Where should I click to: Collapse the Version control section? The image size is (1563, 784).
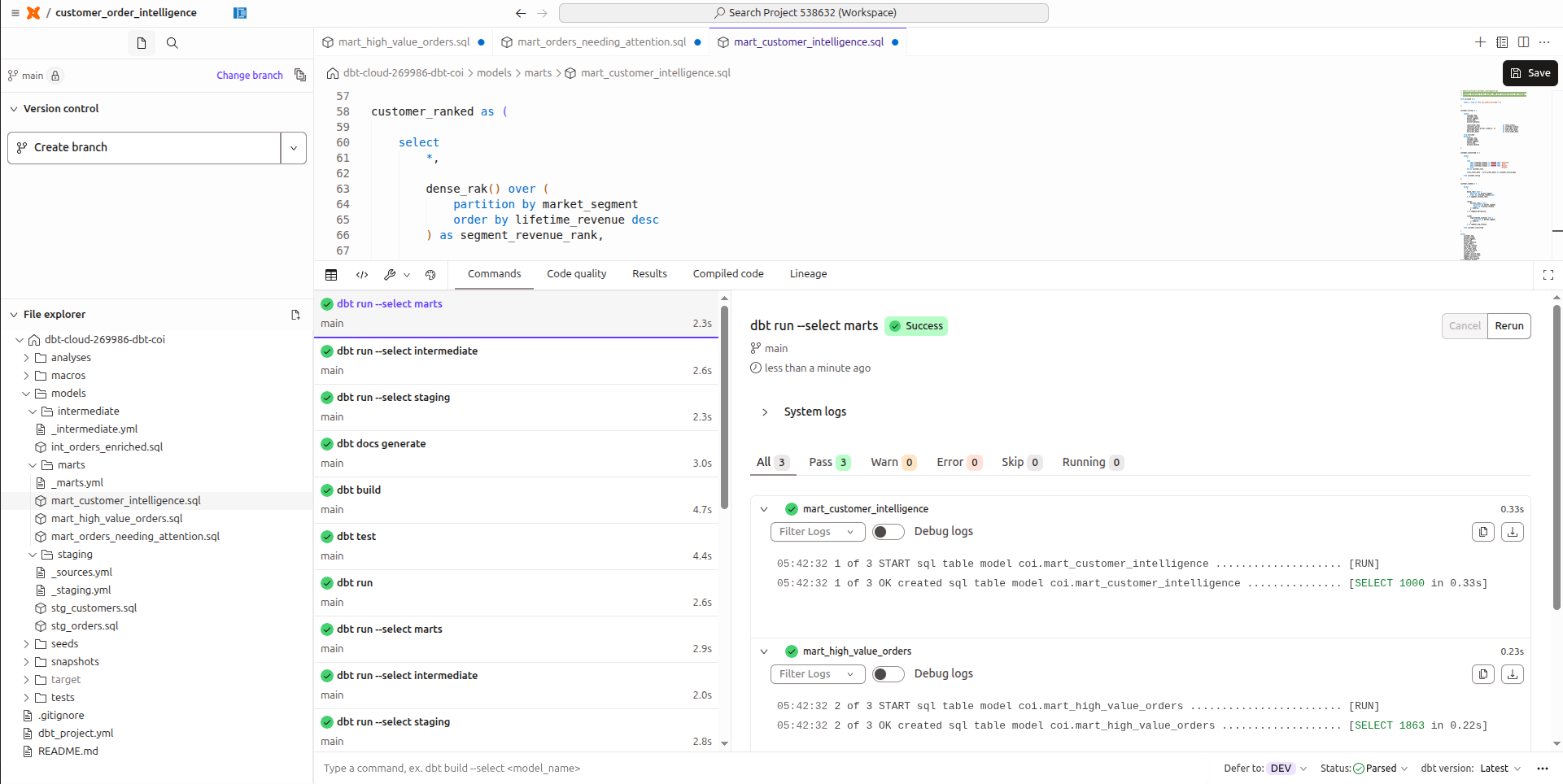point(14,109)
